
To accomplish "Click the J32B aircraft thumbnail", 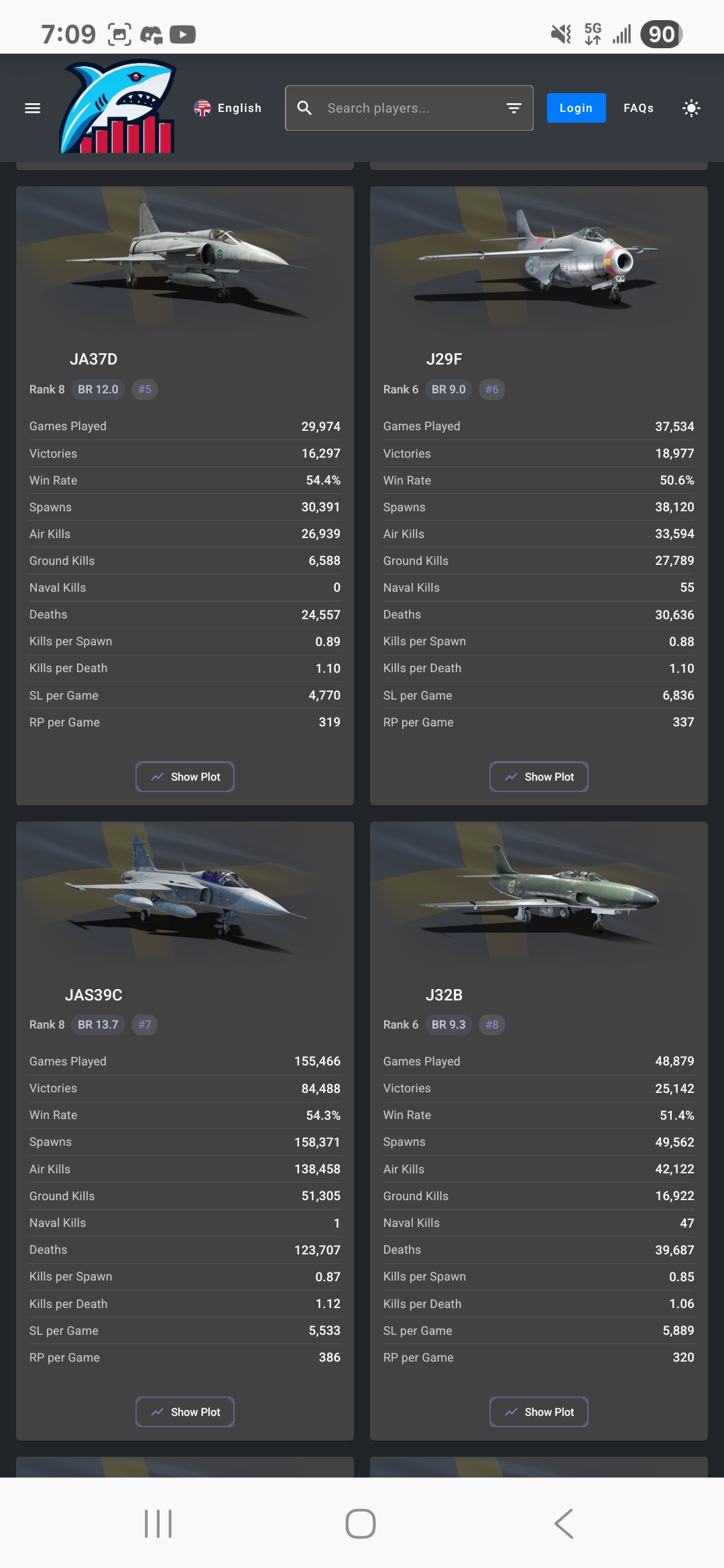I will (539, 895).
